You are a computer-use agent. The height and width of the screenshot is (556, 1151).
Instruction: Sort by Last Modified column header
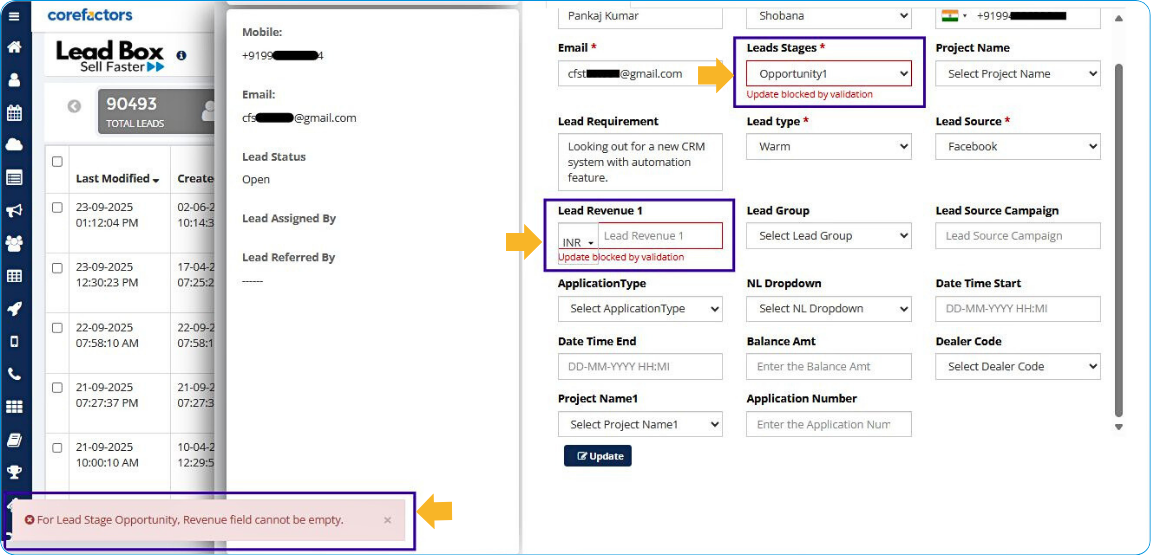pyautogui.click(x=117, y=178)
